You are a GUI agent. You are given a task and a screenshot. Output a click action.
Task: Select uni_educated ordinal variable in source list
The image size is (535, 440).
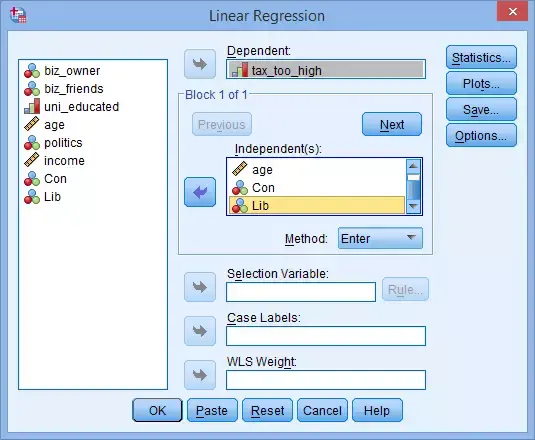(x=71, y=107)
